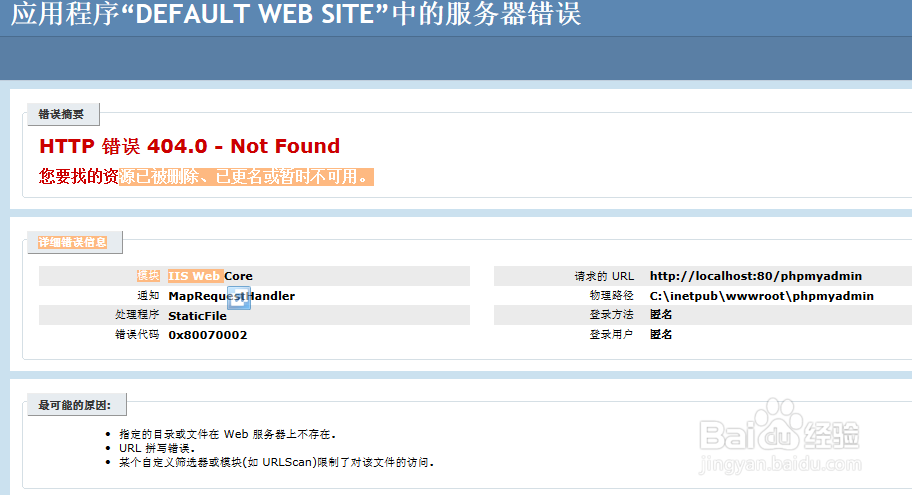
Task: Click the physical path C:\inetpub\wwwroot\phpmyadmin
Action: [761, 295]
